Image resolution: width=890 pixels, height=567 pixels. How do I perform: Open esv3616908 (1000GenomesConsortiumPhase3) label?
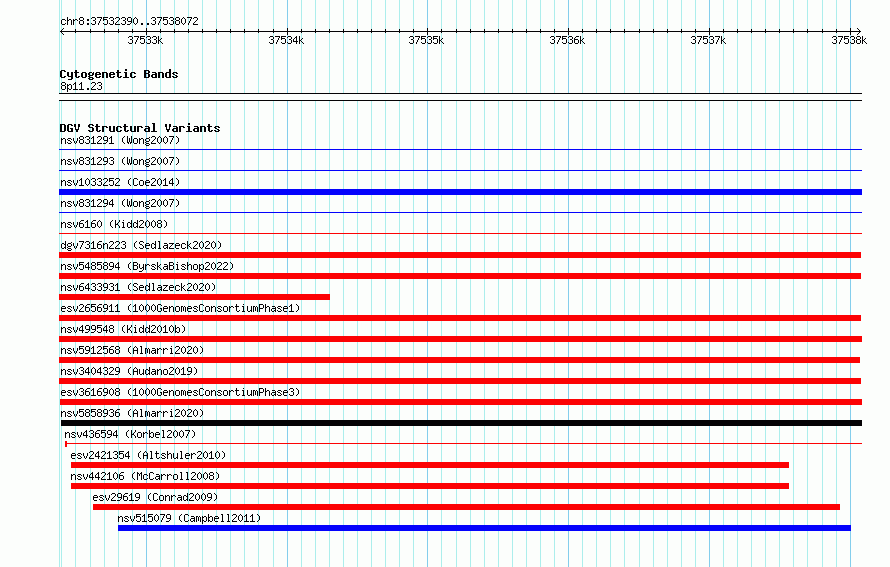(180, 392)
